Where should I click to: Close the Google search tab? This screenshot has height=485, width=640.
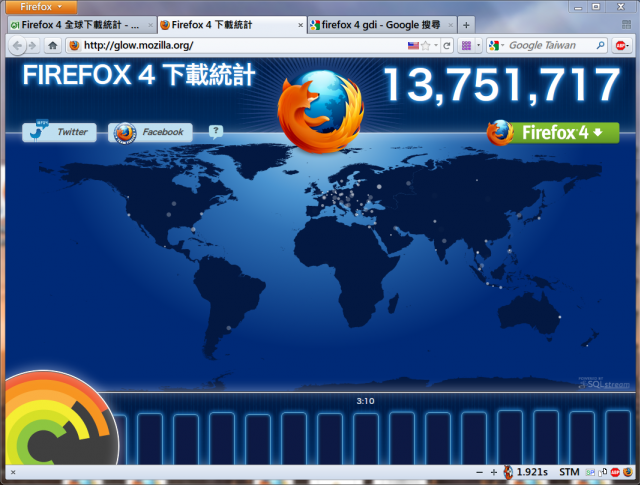click(451, 25)
